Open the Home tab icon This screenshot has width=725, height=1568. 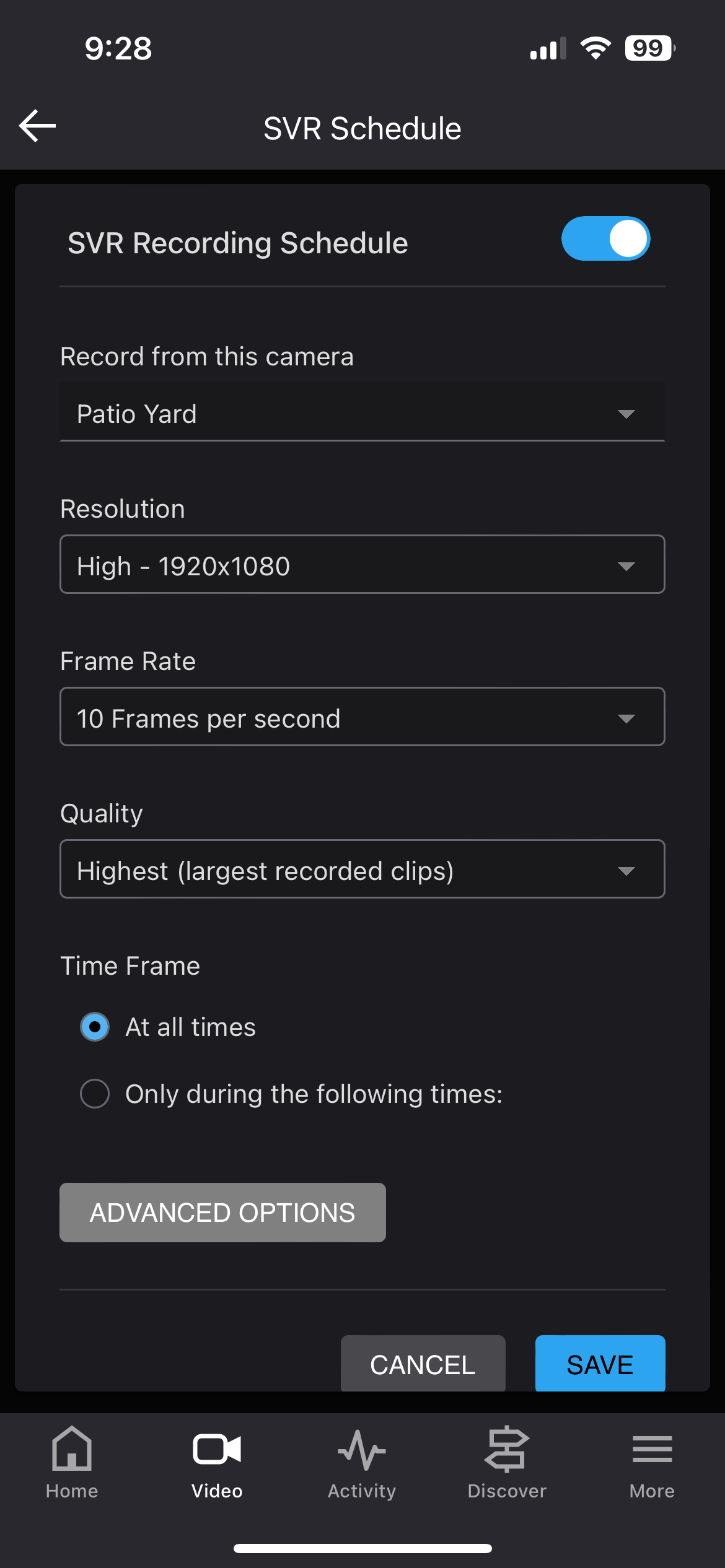click(72, 1448)
